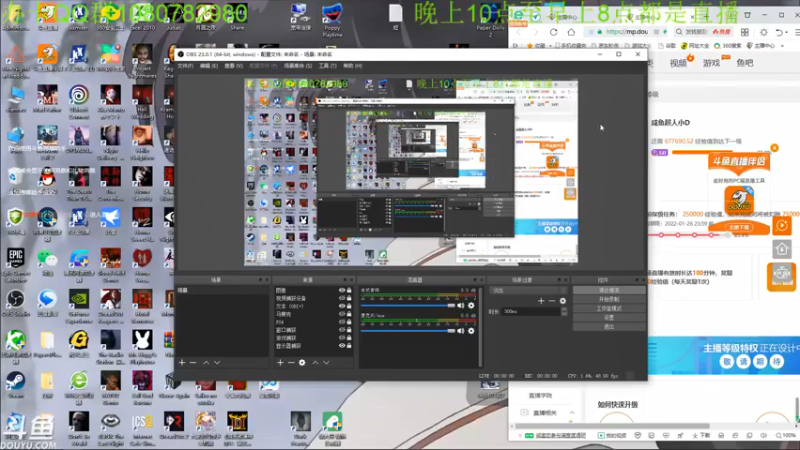Add a new source with plus icon
The height and width of the screenshot is (450, 800).
click(x=280, y=362)
